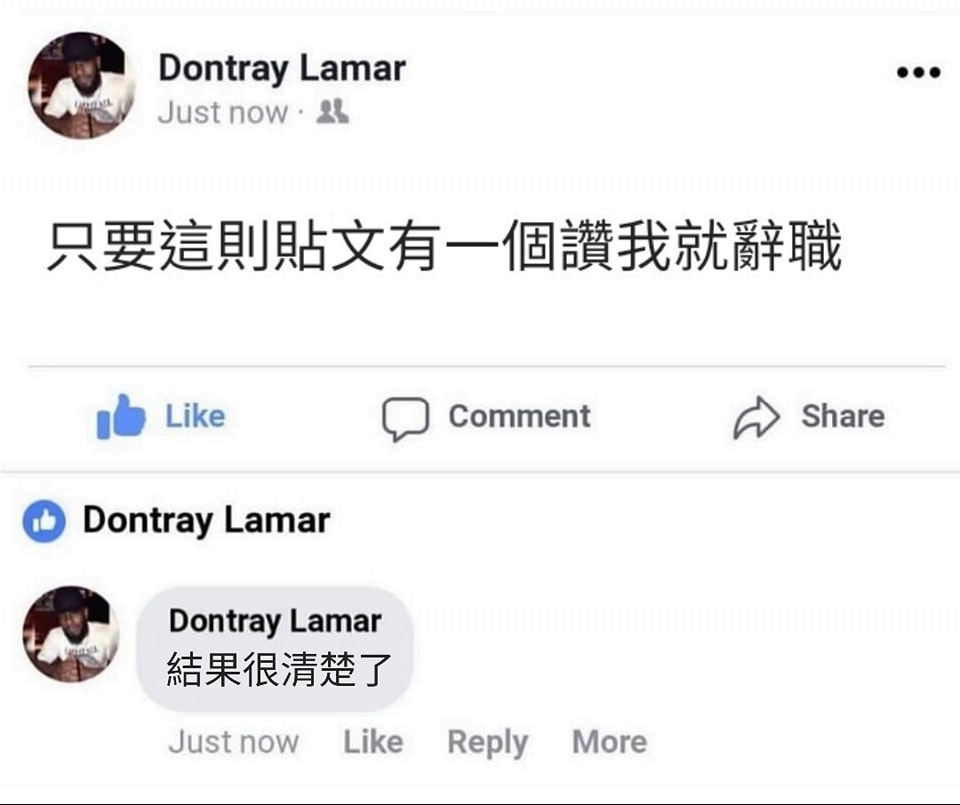The height and width of the screenshot is (805, 960).
Task: Click the blue thumbs-up Like icon
Action: tap(121, 416)
